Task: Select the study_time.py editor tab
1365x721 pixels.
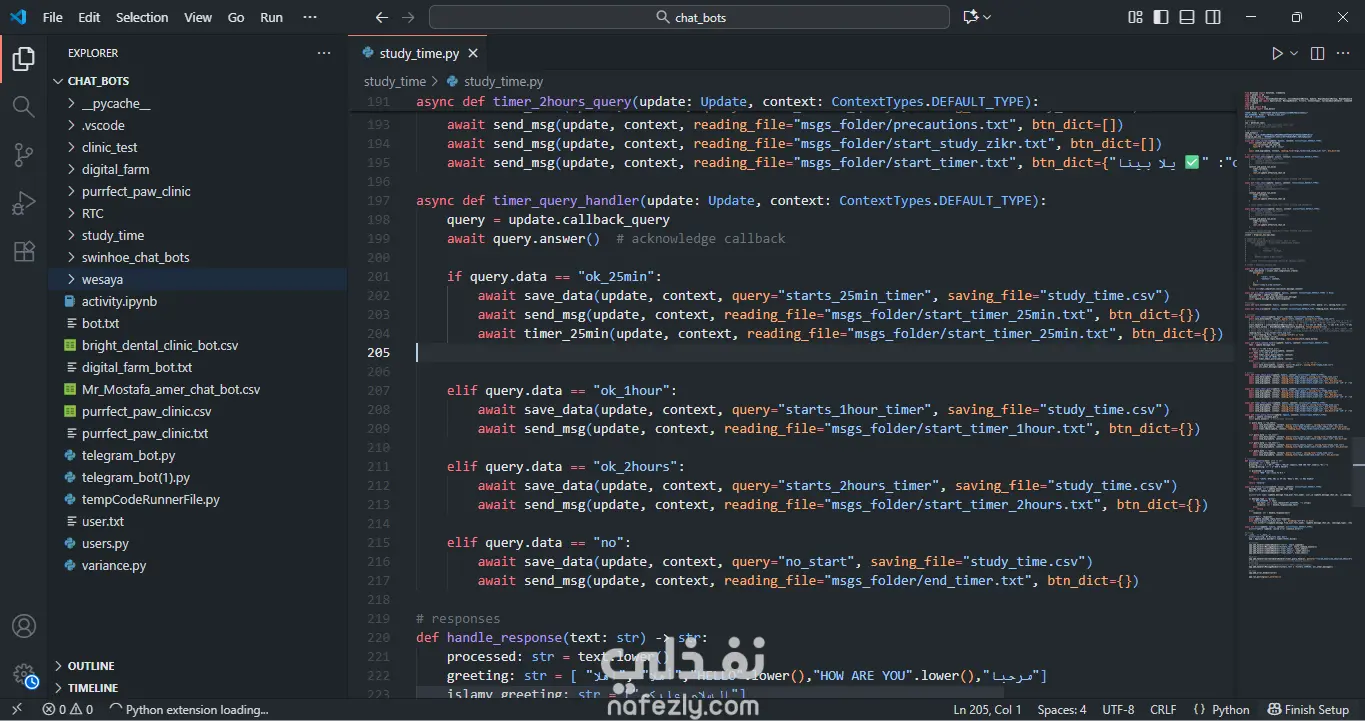Action: coord(419,54)
